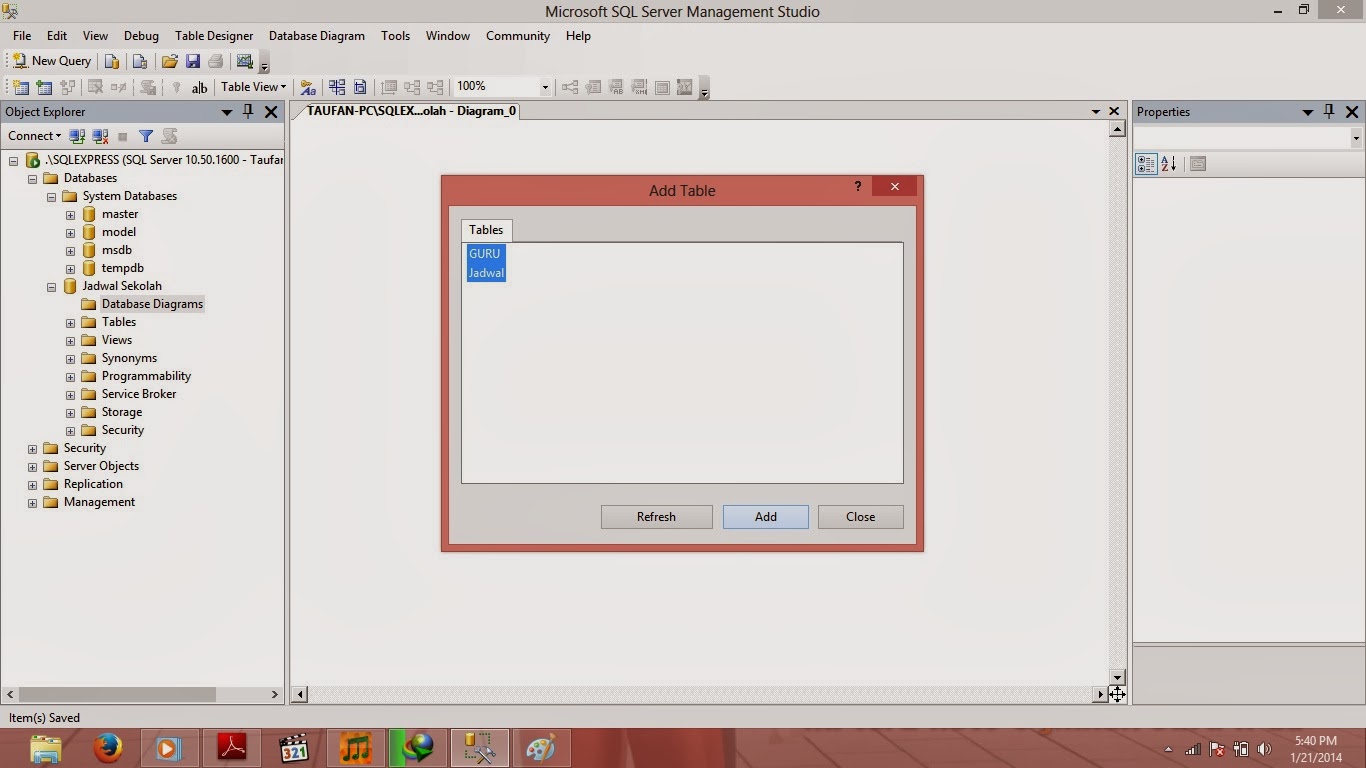Screen dimensions: 1366x768
Task: Open the 100% zoom dropdown
Action: tap(545, 87)
